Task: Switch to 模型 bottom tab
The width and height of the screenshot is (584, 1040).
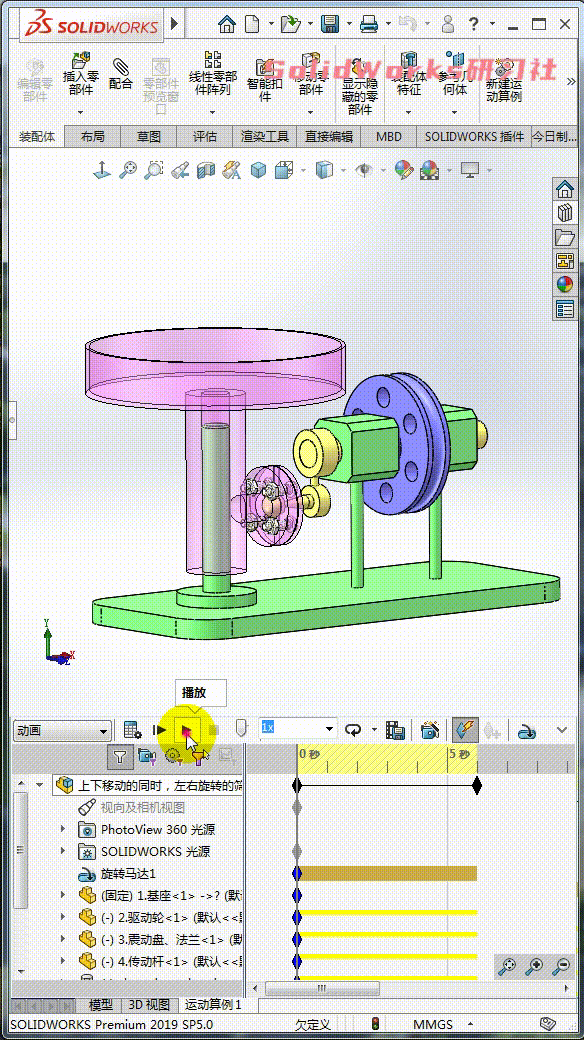Action: [x=101, y=1005]
